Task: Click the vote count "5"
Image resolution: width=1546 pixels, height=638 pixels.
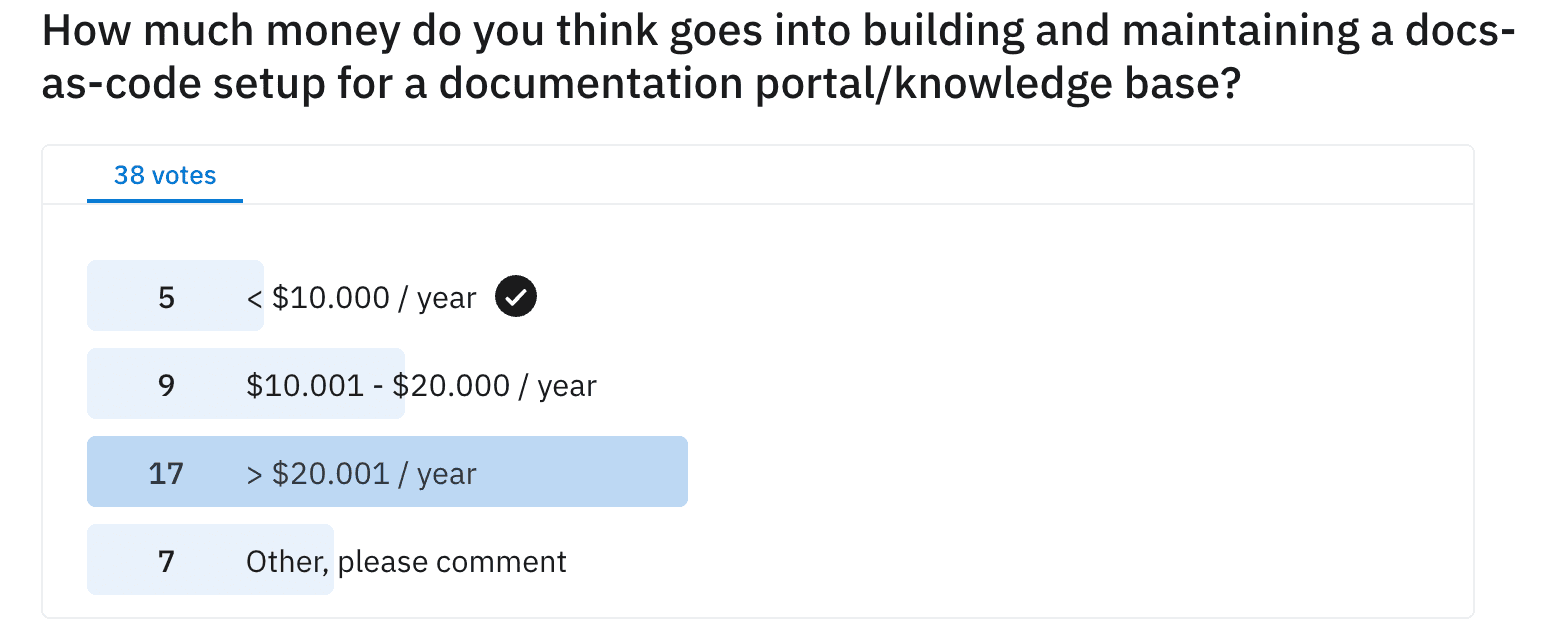Action: pos(166,298)
